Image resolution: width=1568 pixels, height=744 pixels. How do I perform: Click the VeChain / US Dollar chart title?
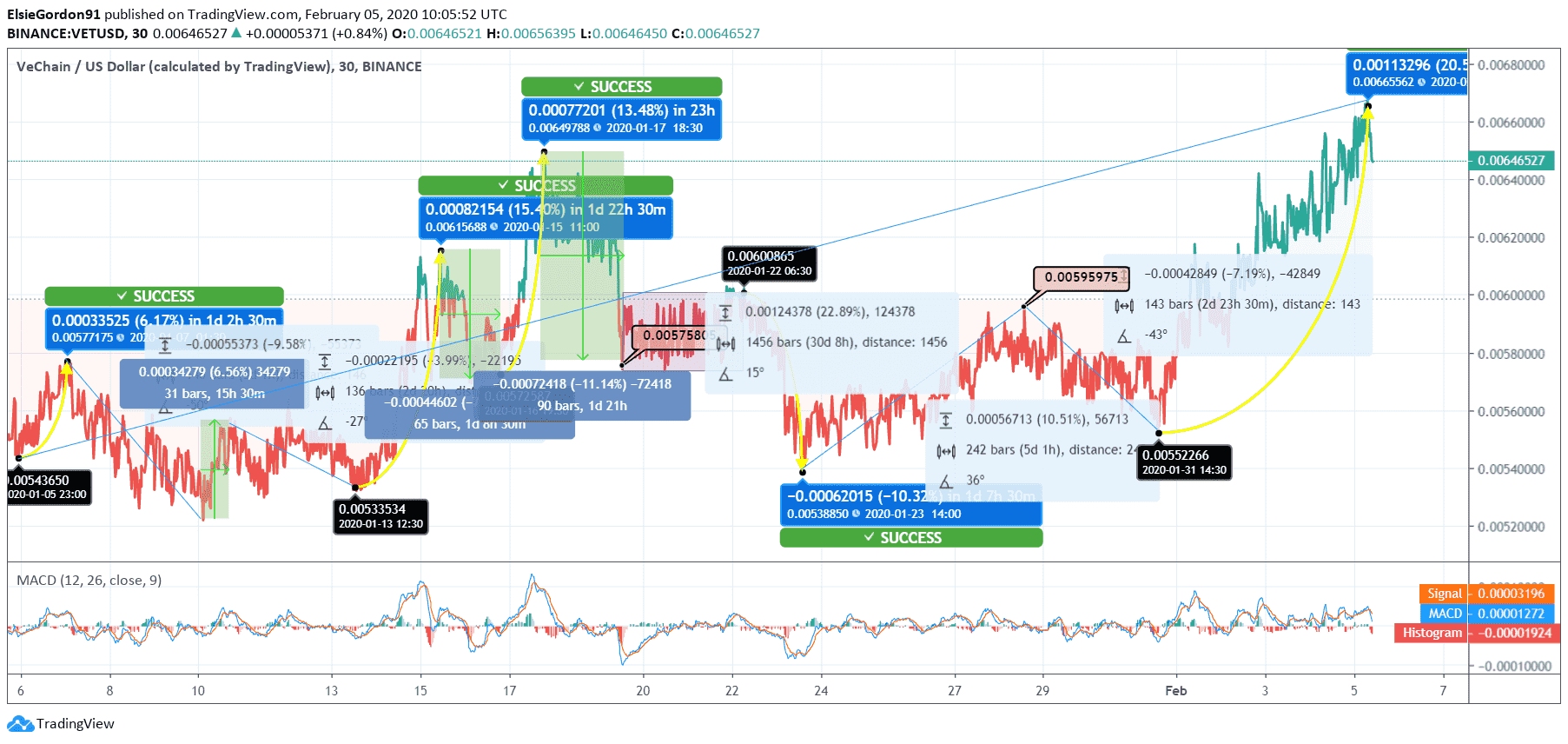click(x=219, y=66)
